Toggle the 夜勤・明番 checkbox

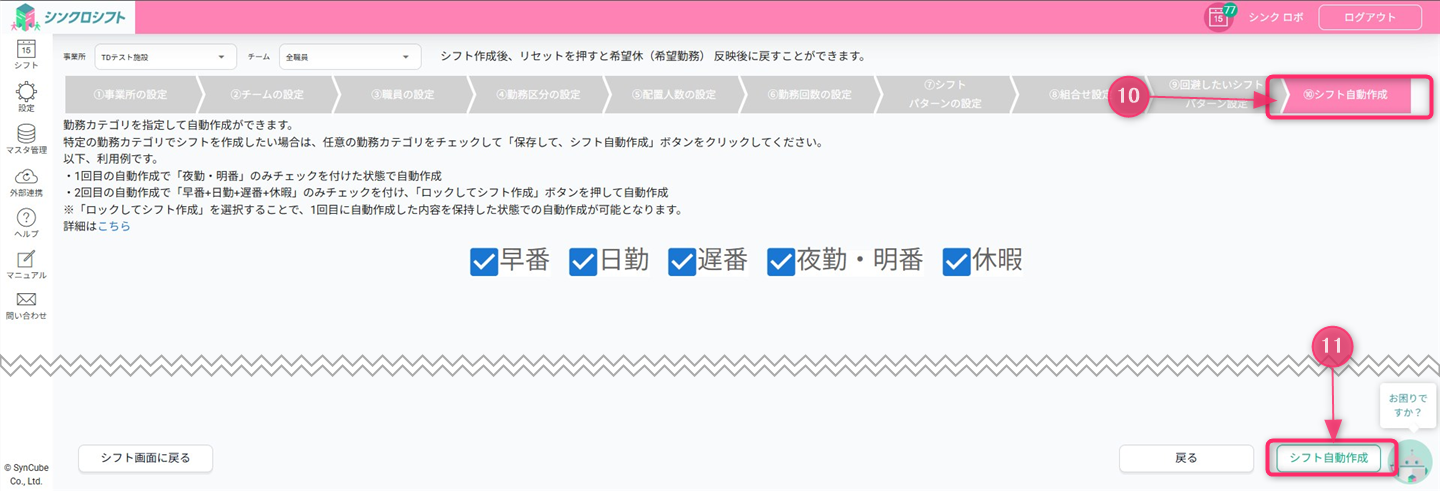tap(781, 262)
